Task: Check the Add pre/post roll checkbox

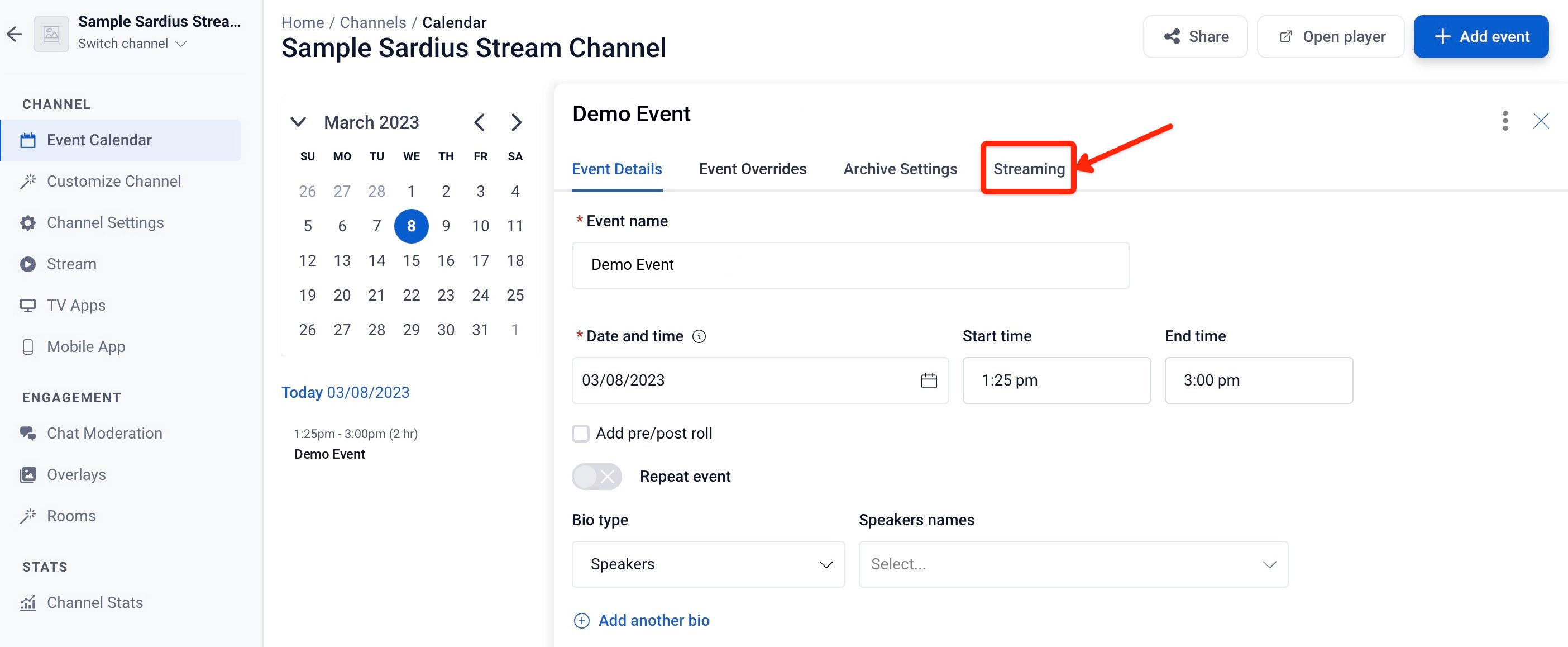Action: point(581,434)
